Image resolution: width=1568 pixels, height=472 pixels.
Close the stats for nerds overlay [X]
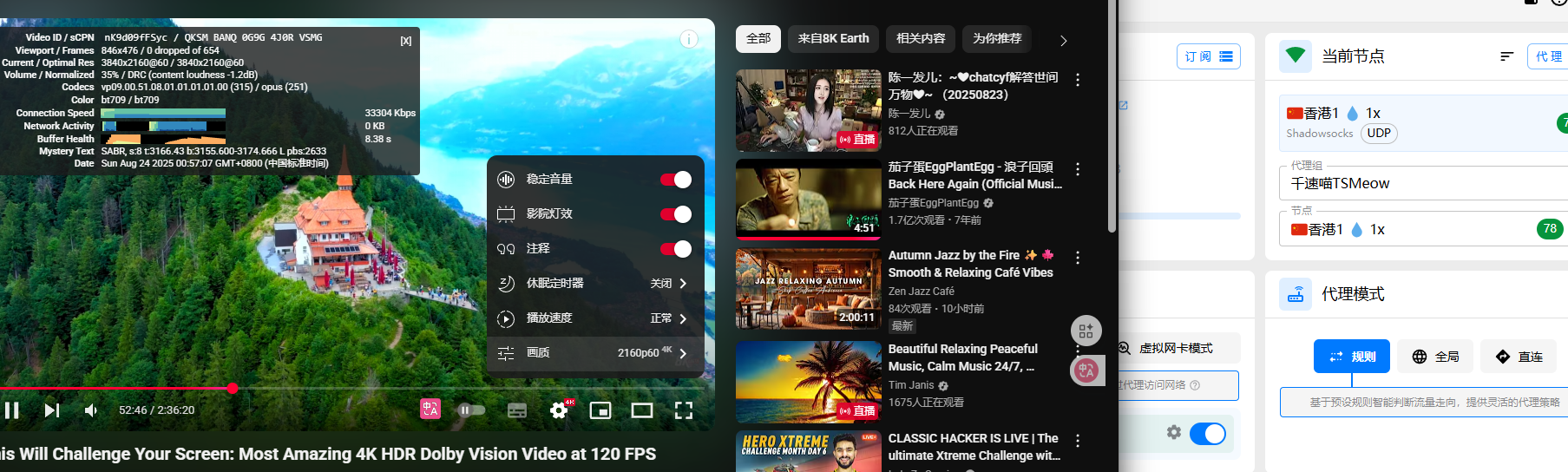[x=406, y=41]
